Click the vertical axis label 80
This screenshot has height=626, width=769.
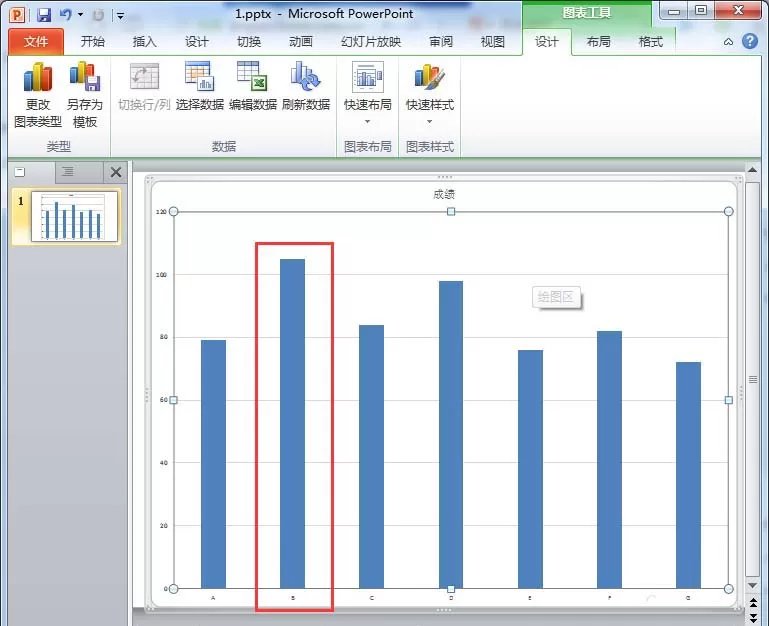coord(163,337)
